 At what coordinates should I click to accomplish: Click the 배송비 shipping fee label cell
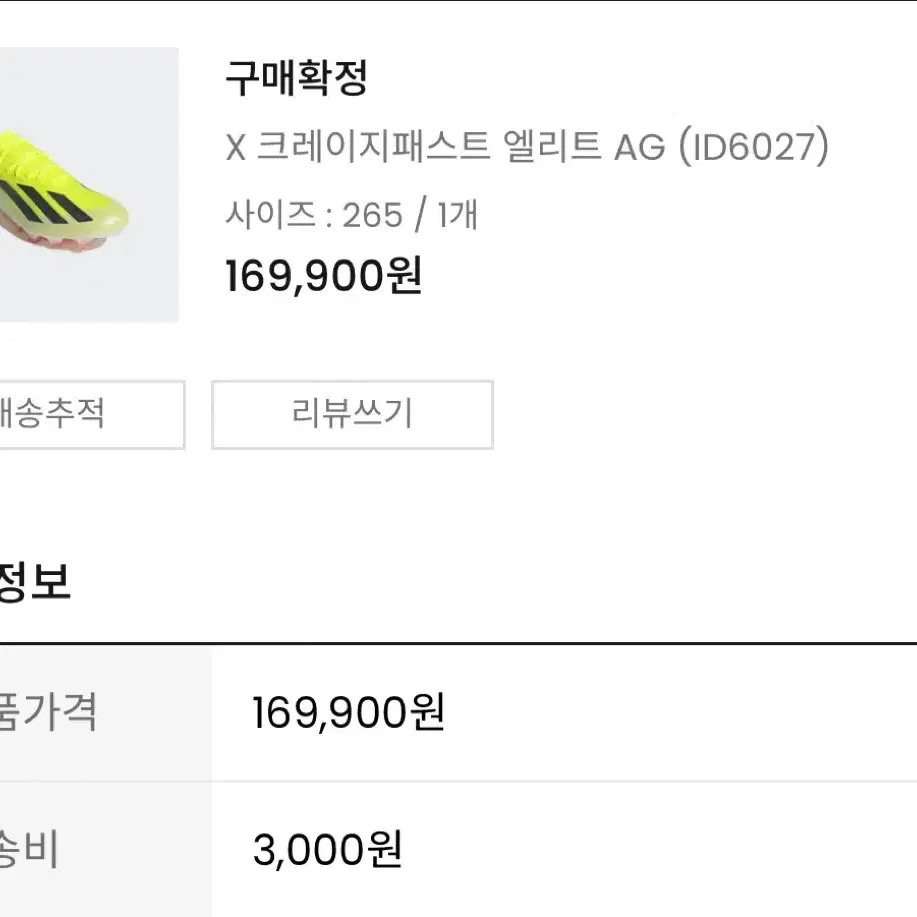pyautogui.click(x=105, y=849)
